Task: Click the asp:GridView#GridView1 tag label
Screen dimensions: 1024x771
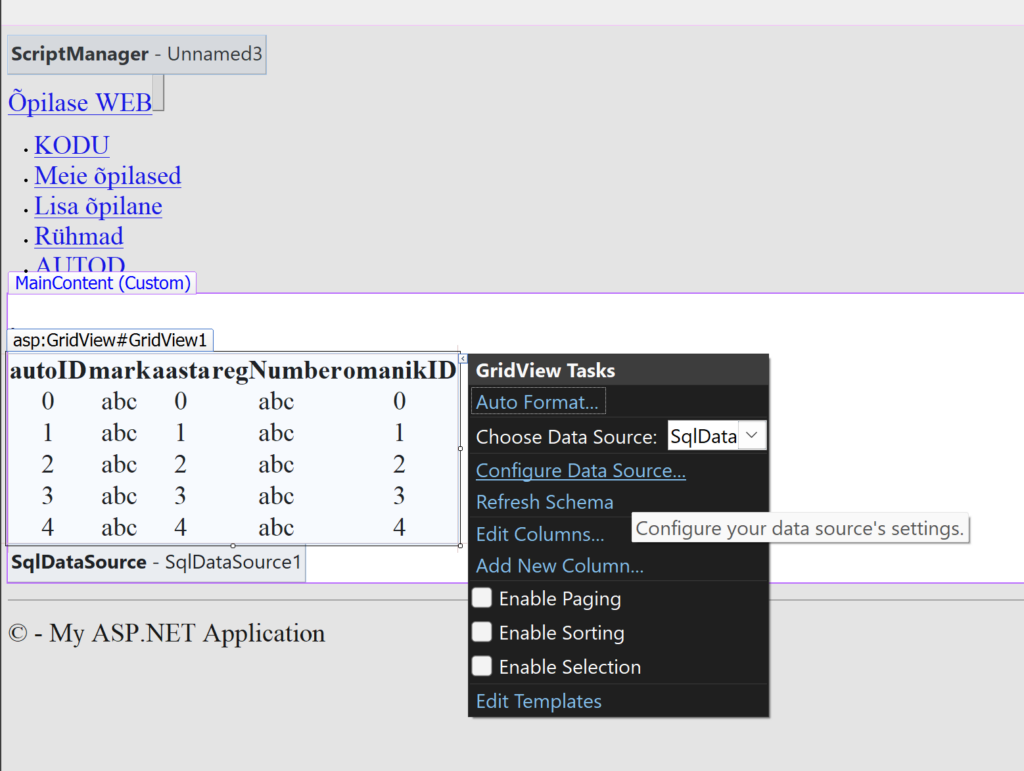Action: (110, 340)
